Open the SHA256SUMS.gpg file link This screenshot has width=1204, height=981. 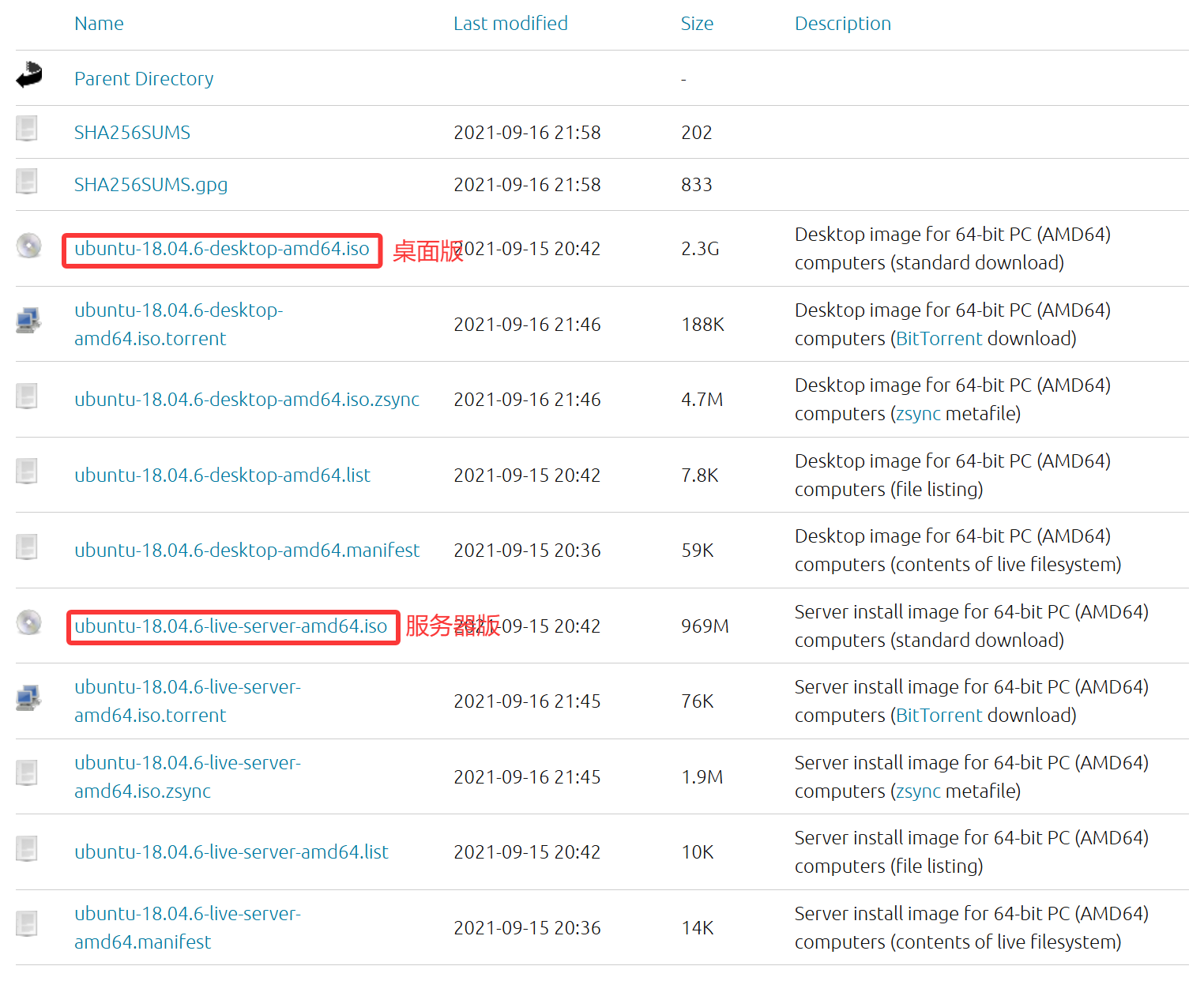click(x=151, y=185)
